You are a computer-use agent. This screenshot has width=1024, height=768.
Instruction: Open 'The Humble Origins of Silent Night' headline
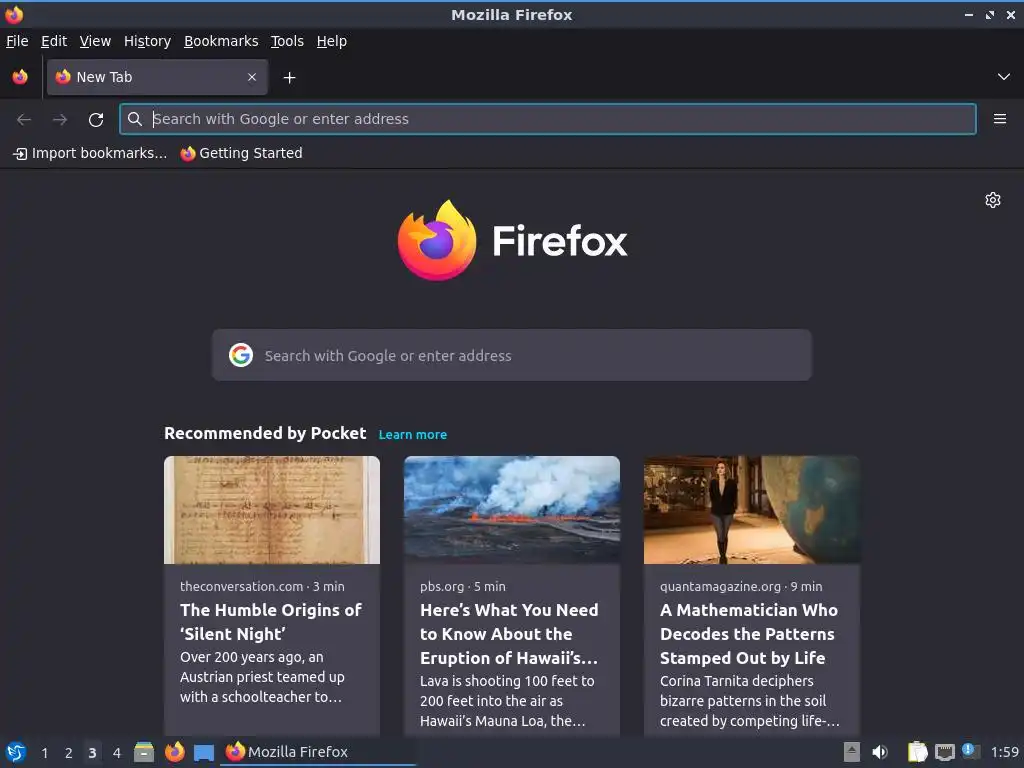pos(271,622)
